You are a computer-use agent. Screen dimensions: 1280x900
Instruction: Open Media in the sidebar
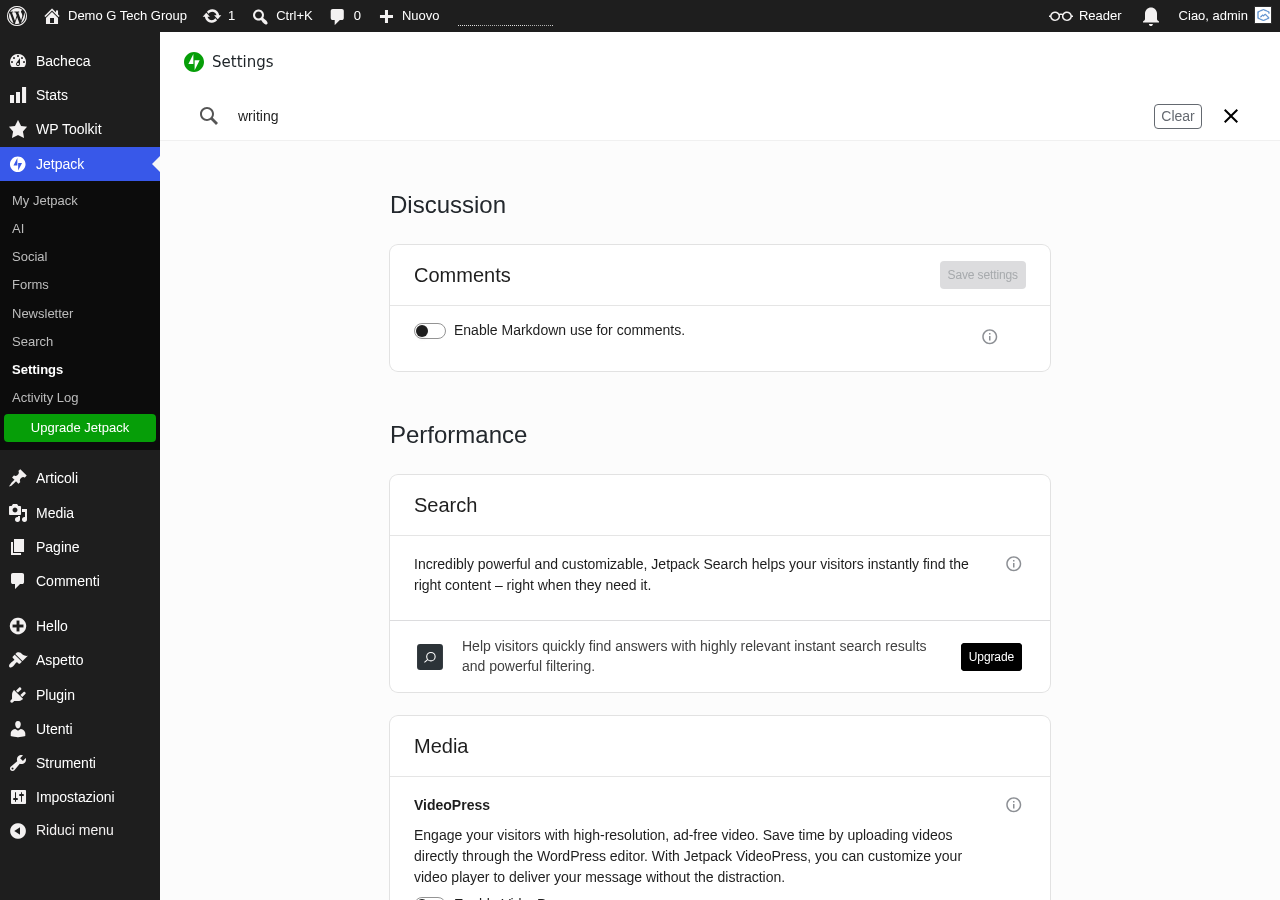click(80, 513)
